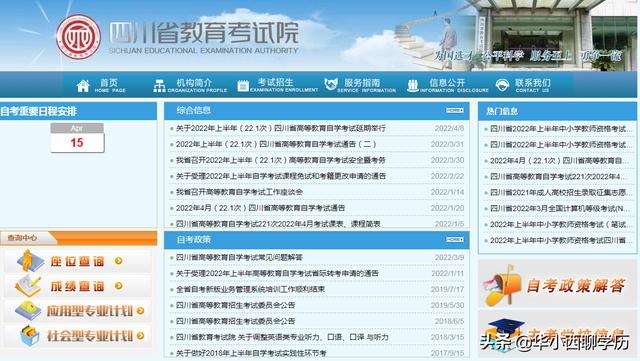
Task: Open the 考试招生 navigation menu
Action: [x=284, y=85]
